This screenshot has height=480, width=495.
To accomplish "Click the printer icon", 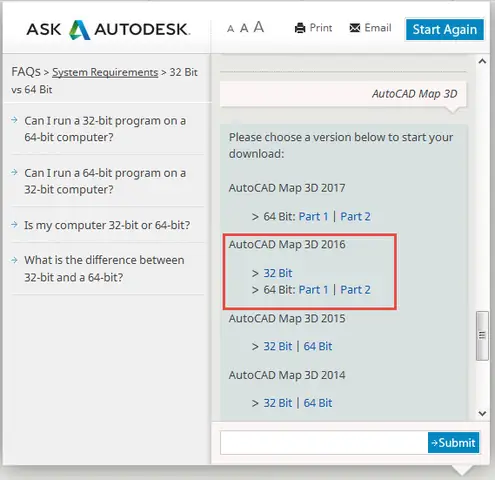I will click(300, 28).
